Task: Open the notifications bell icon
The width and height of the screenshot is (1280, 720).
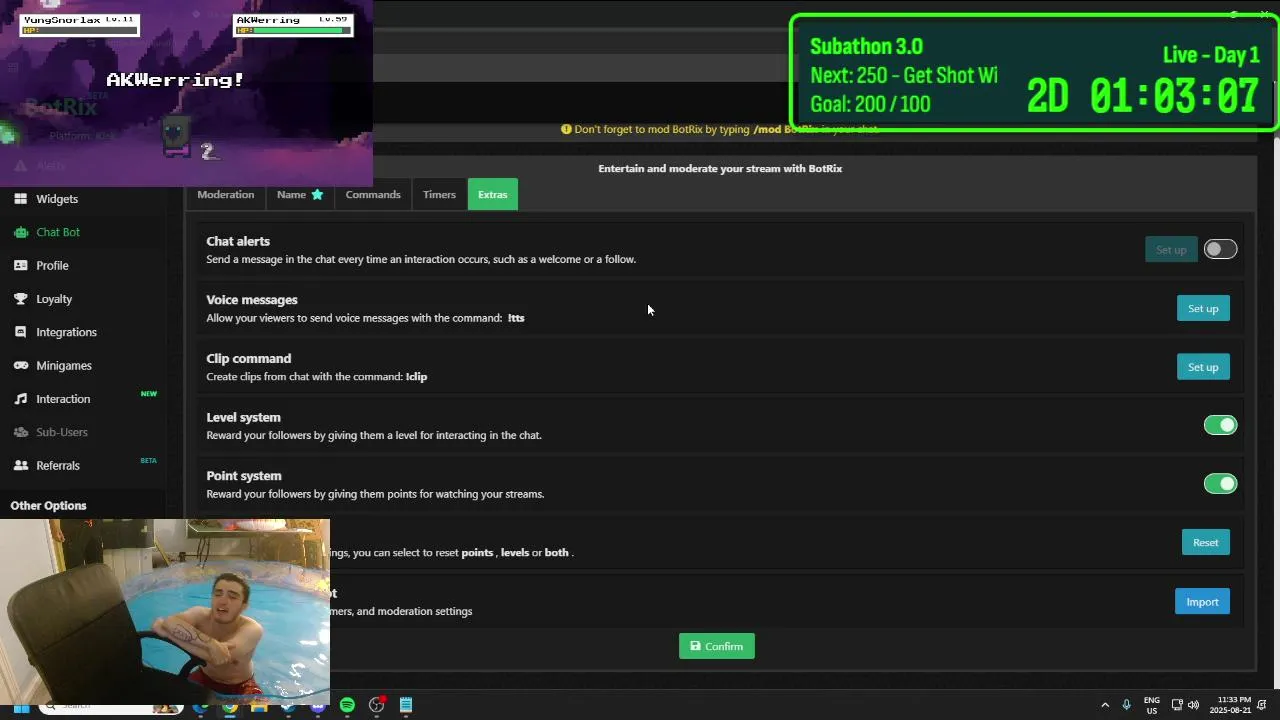Action: (x=1262, y=705)
